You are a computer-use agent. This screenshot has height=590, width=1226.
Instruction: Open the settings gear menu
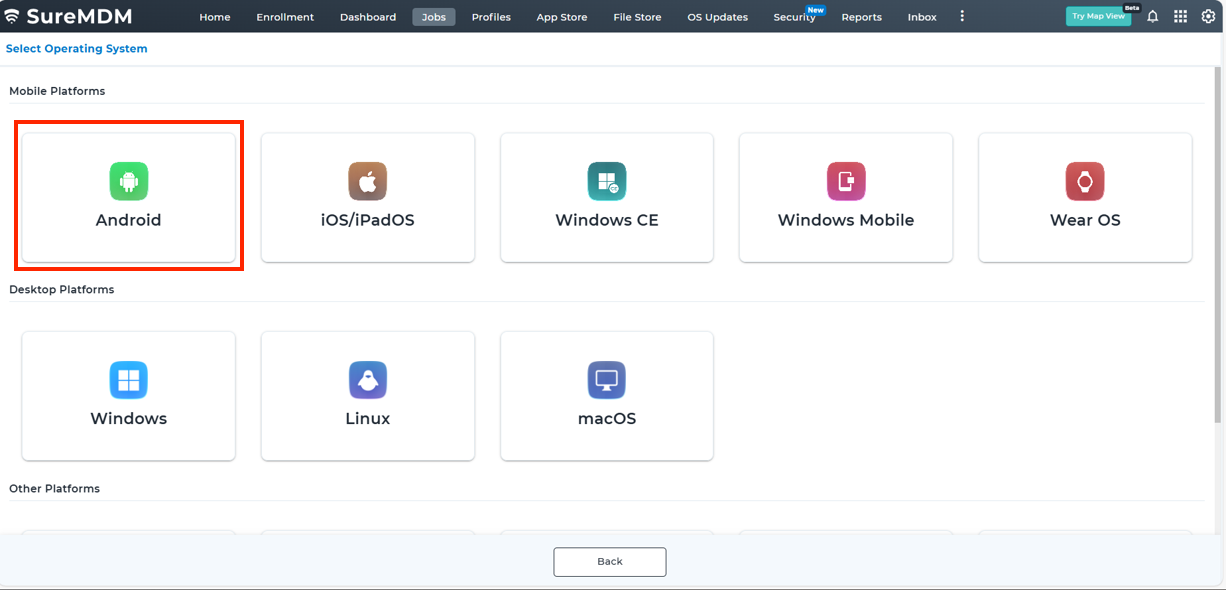(x=1208, y=17)
